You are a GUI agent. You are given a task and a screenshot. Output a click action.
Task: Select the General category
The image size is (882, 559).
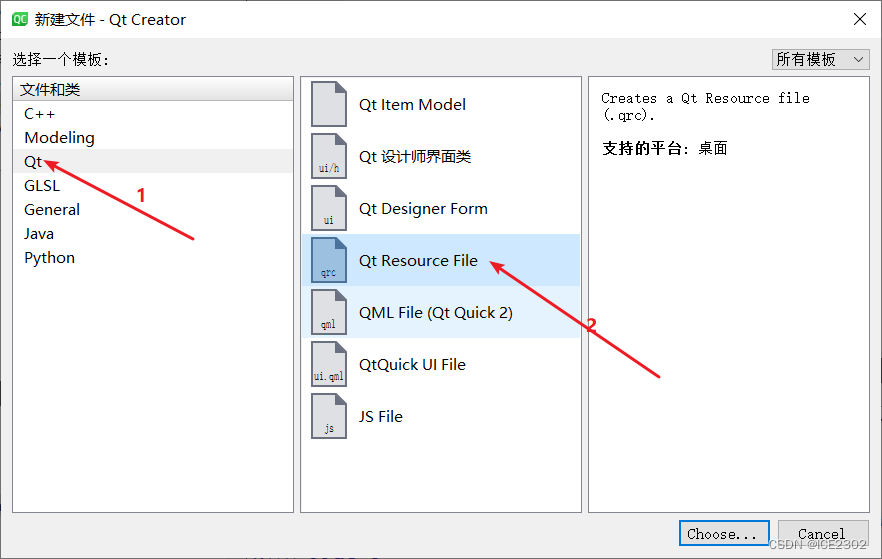click(x=153, y=210)
